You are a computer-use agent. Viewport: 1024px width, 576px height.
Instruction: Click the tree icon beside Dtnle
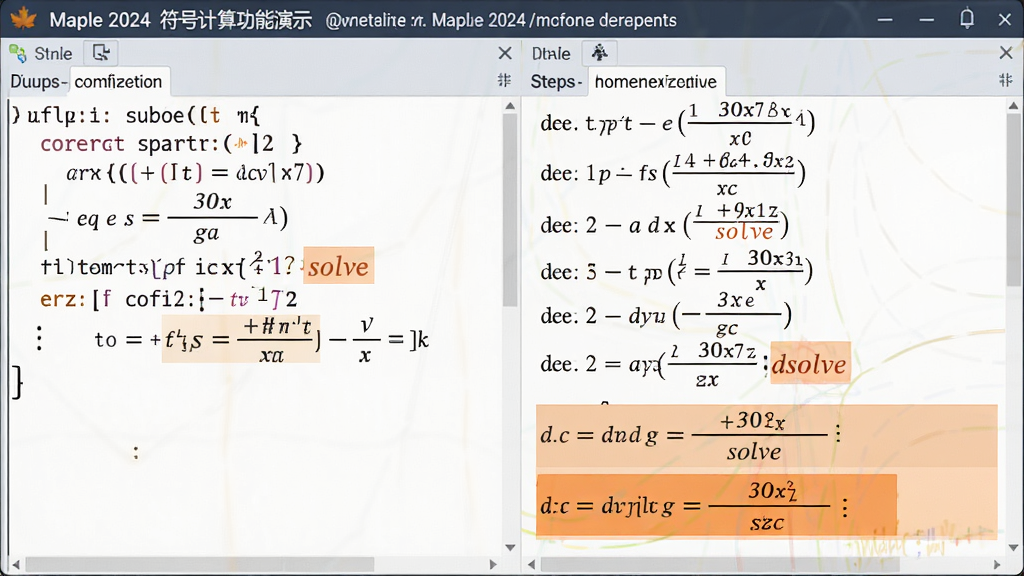point(600,53)
